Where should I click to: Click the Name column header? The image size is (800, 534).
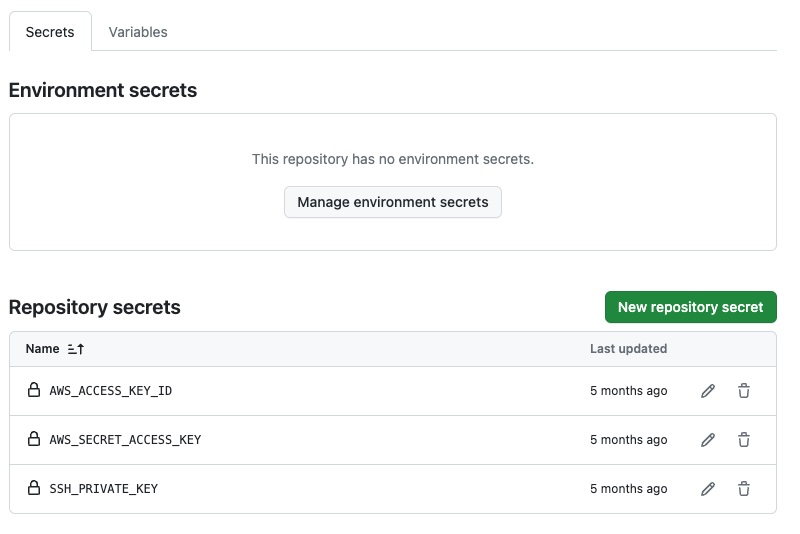click(43, 349)
